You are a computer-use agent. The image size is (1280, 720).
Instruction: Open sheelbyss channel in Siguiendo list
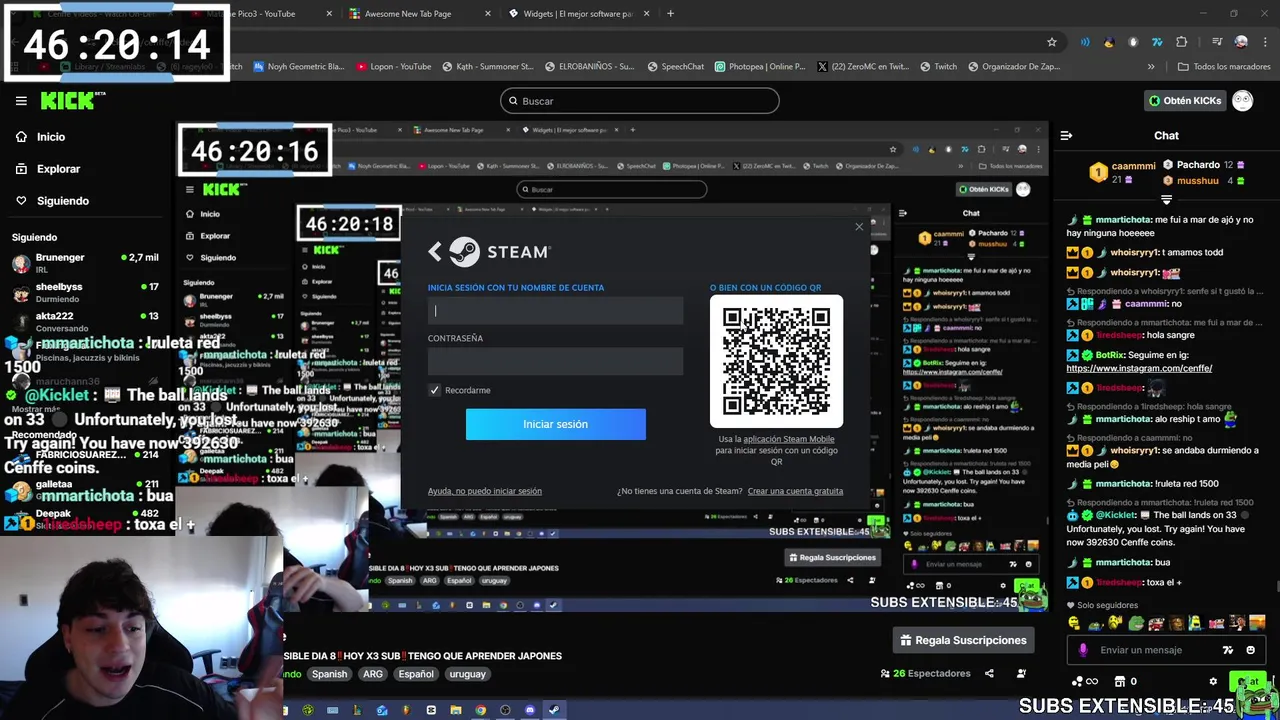(85, 292)
